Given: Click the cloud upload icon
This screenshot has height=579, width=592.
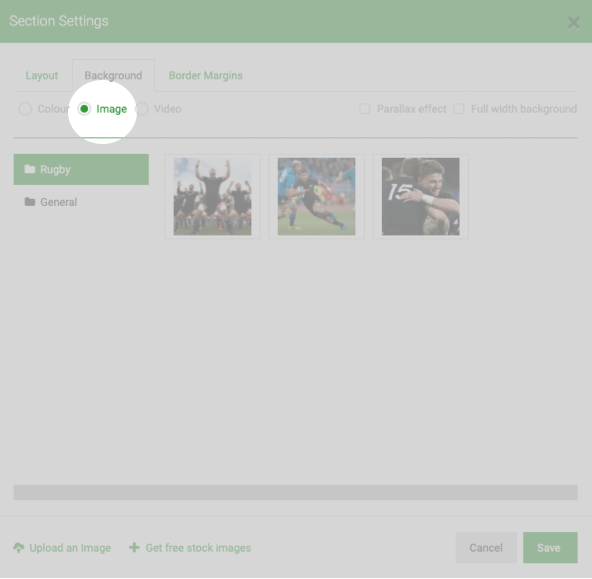Looking at the screenshot, I should (18, 548).
